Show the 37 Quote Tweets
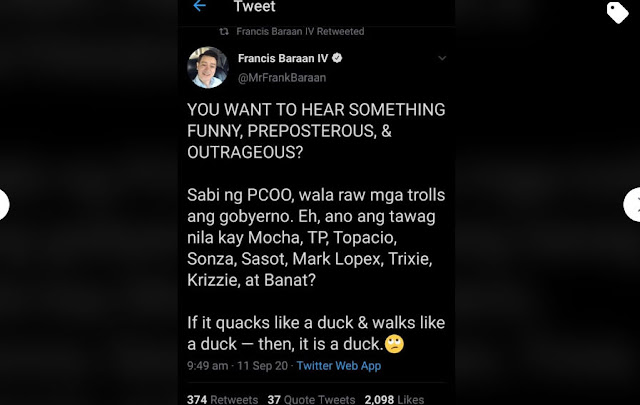 (308, 399)
